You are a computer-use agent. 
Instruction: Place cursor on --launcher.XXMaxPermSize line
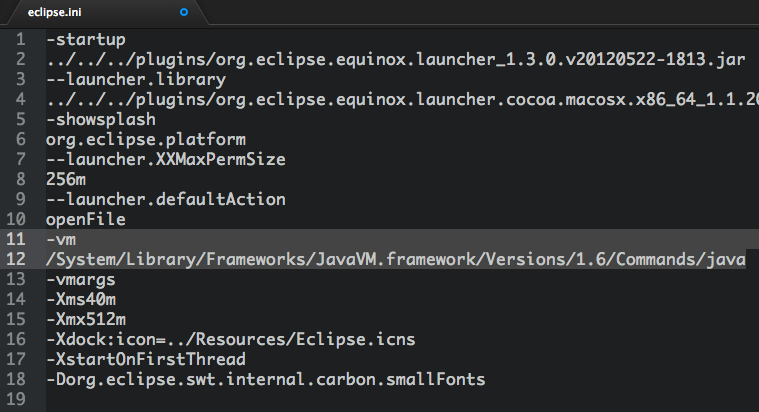pyautogui.click(x=166, y=159)
